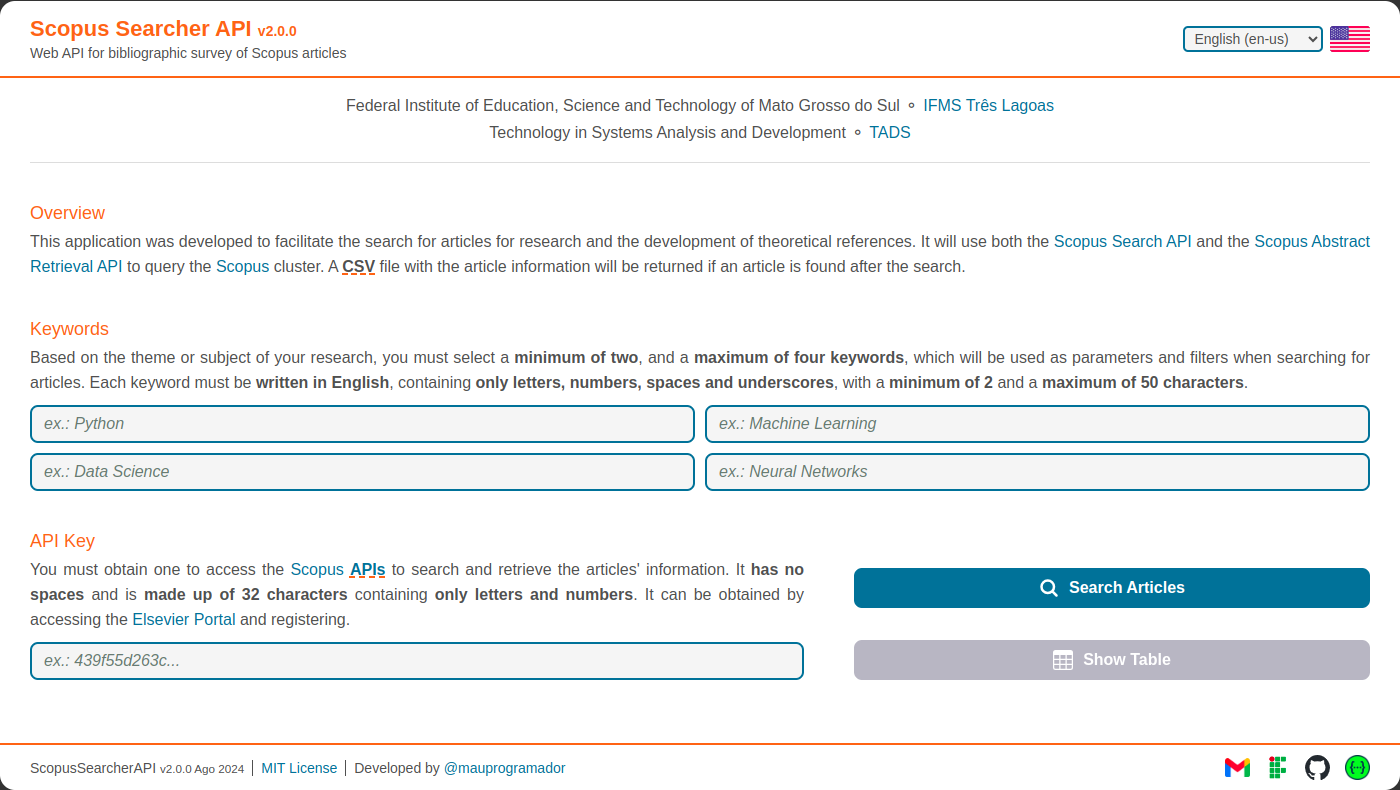Open the green Swagger API docs icon
Screen dimensions: 1400x790
coord(1357,768)
